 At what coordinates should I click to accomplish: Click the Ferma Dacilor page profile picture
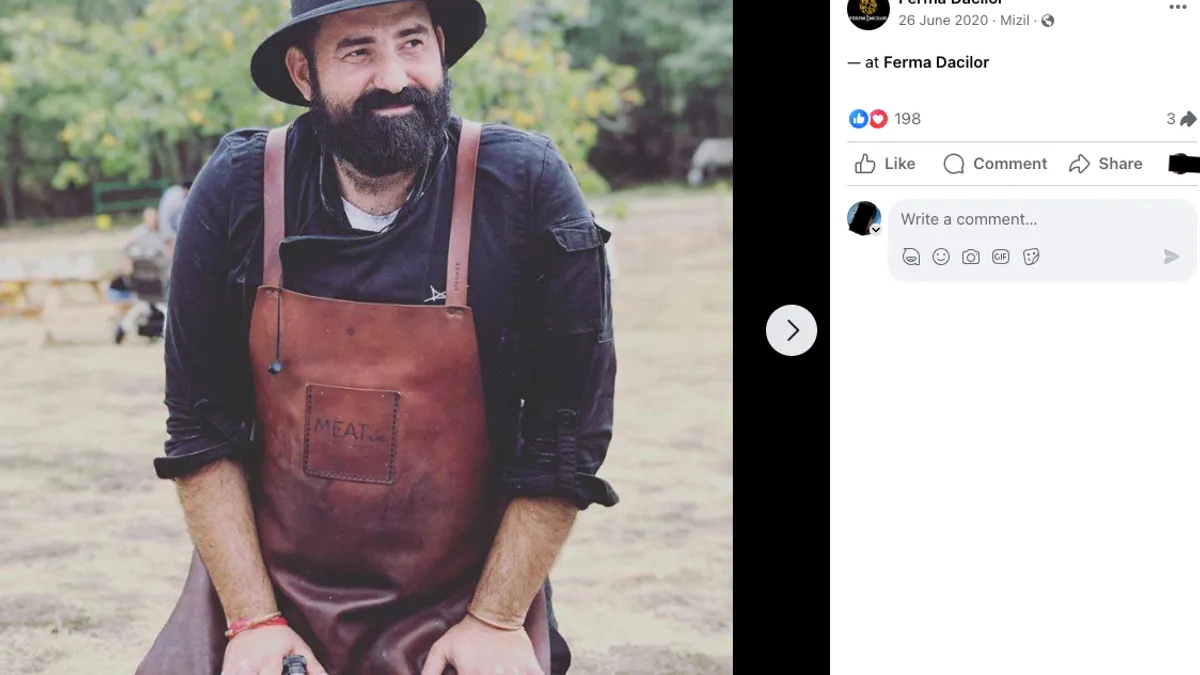coord(868,12)
